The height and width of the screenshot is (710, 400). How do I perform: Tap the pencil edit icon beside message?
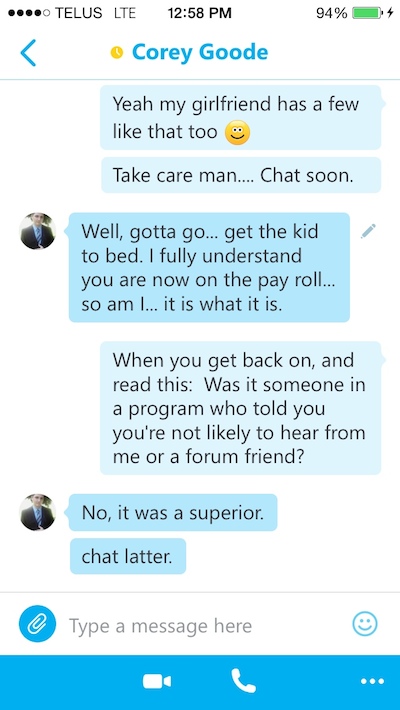[368, 231]
